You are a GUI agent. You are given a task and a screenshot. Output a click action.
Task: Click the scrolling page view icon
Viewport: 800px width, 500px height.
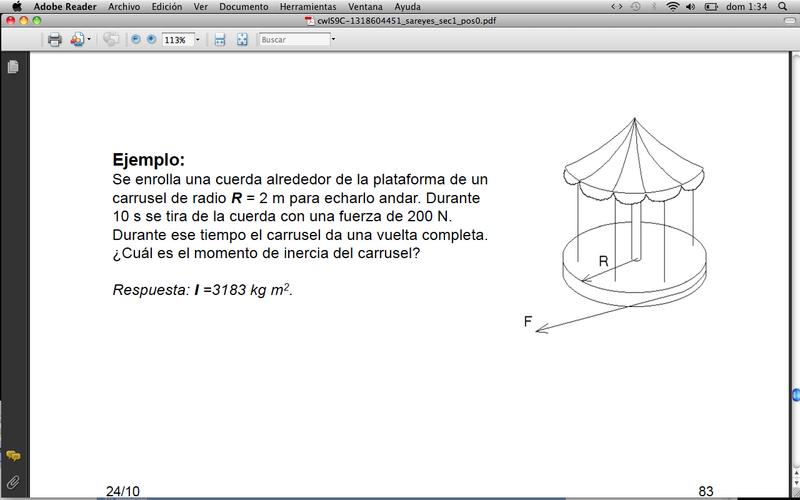coord(219,40)
